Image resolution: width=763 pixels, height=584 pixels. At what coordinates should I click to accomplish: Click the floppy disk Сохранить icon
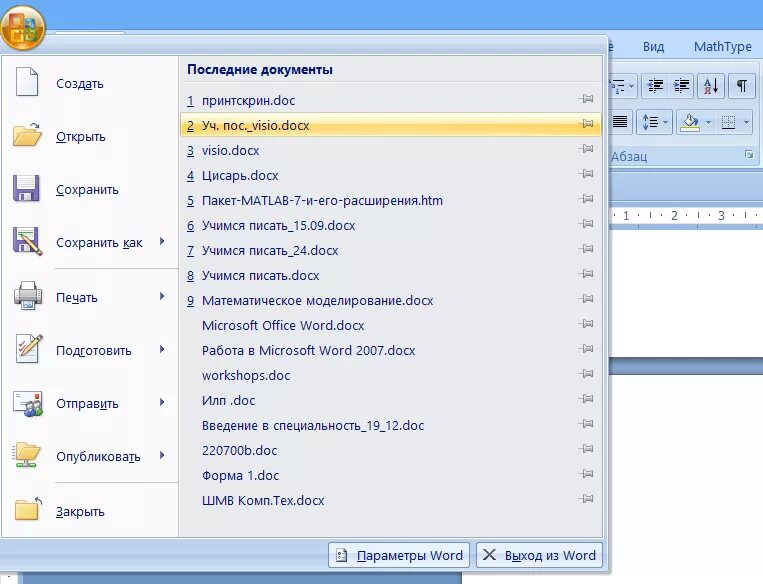(x=26, y=188)
